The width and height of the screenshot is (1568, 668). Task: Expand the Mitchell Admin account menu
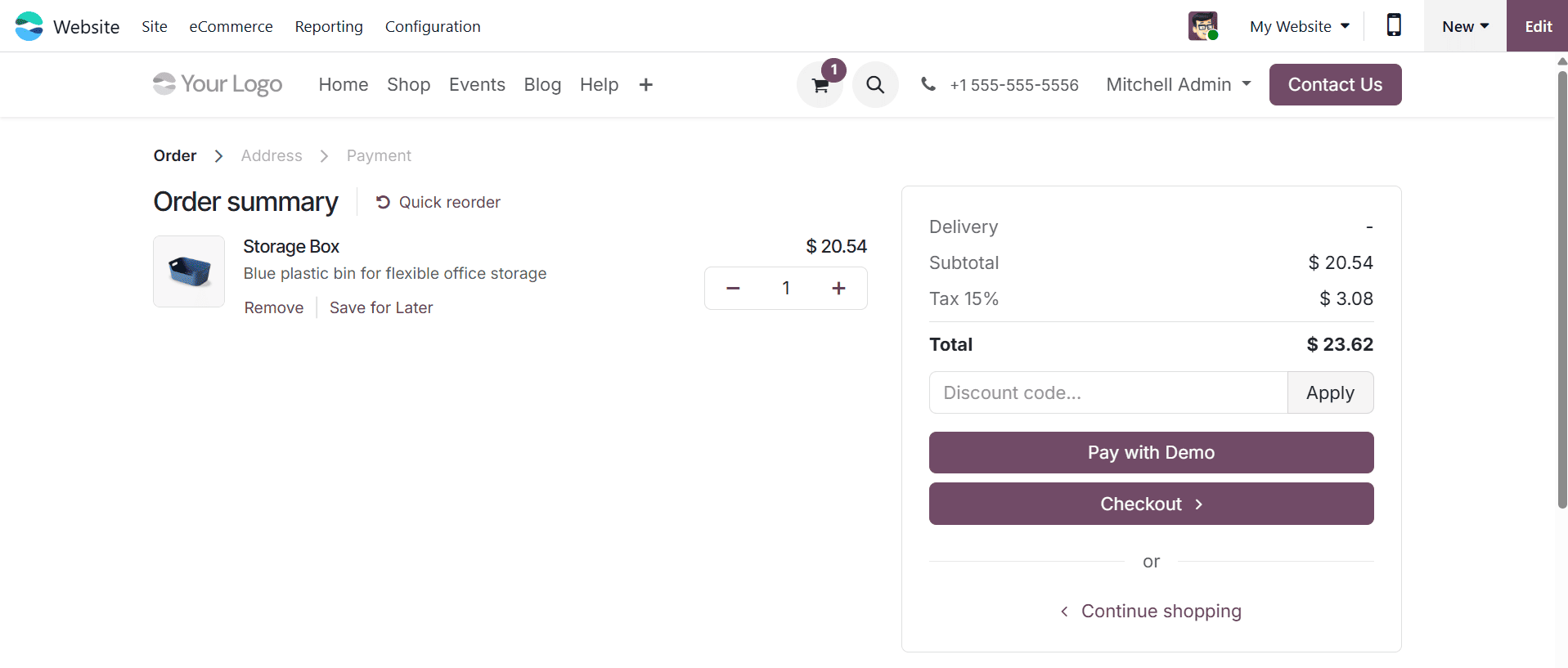(x=1177, y=84)
